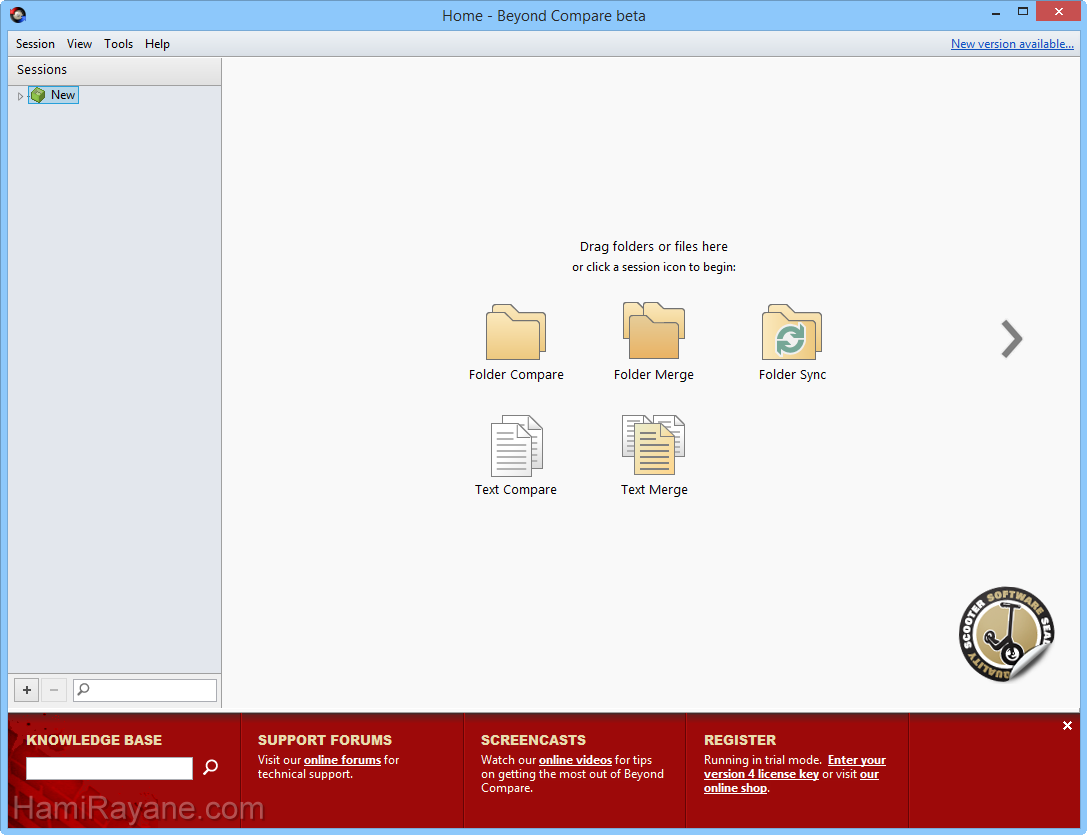The image size is (1087, 835).
Task: Select the New item in Sessions tree
Action: 54,95
